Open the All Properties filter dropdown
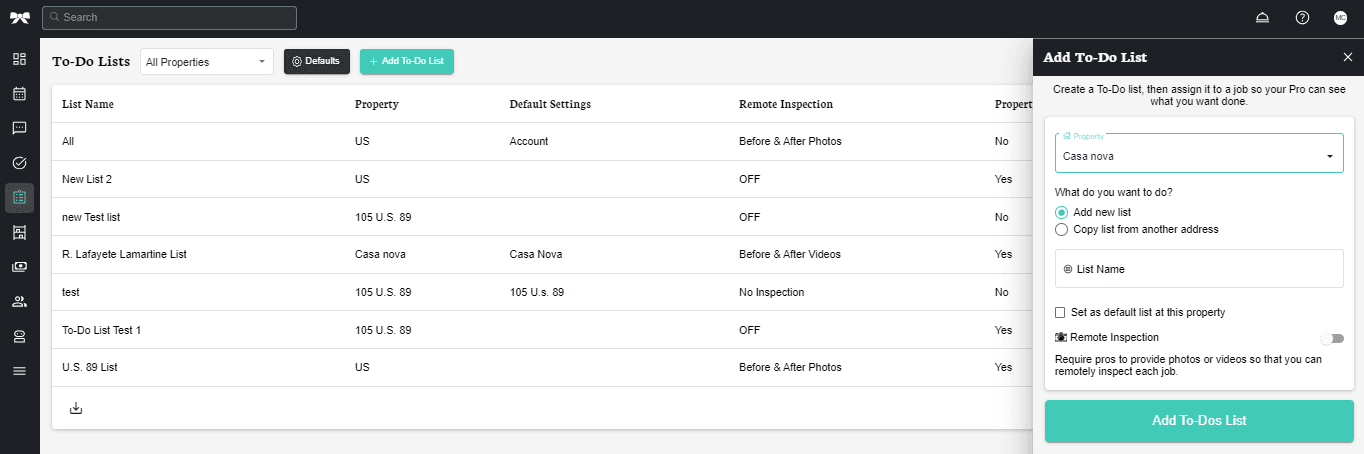Viewport: 1364px width, 454px height. pyautogui.click(x=206, y=62)
